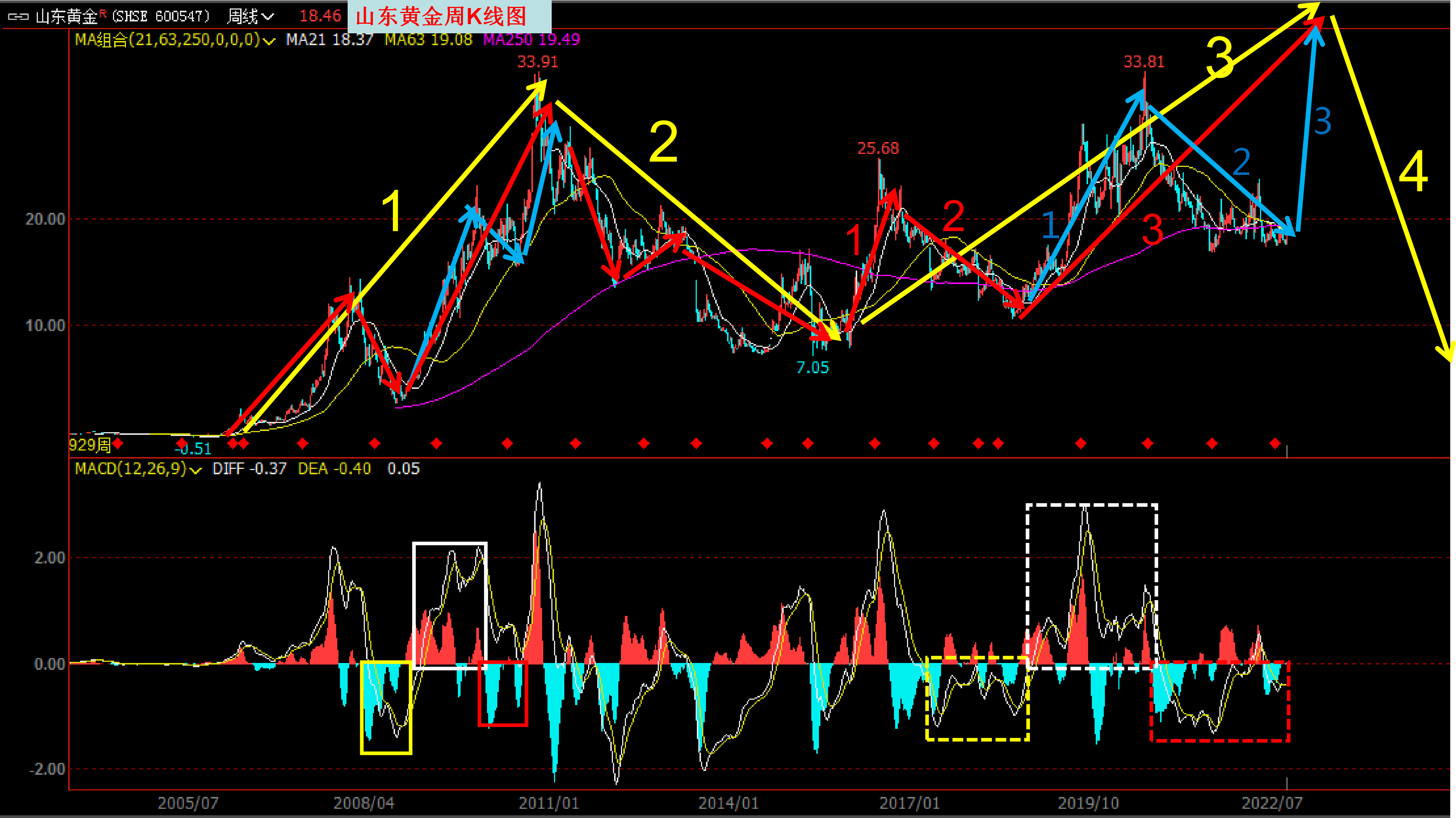
Task: Click the 7.05 low price label
Action: [x=812, y=368]
